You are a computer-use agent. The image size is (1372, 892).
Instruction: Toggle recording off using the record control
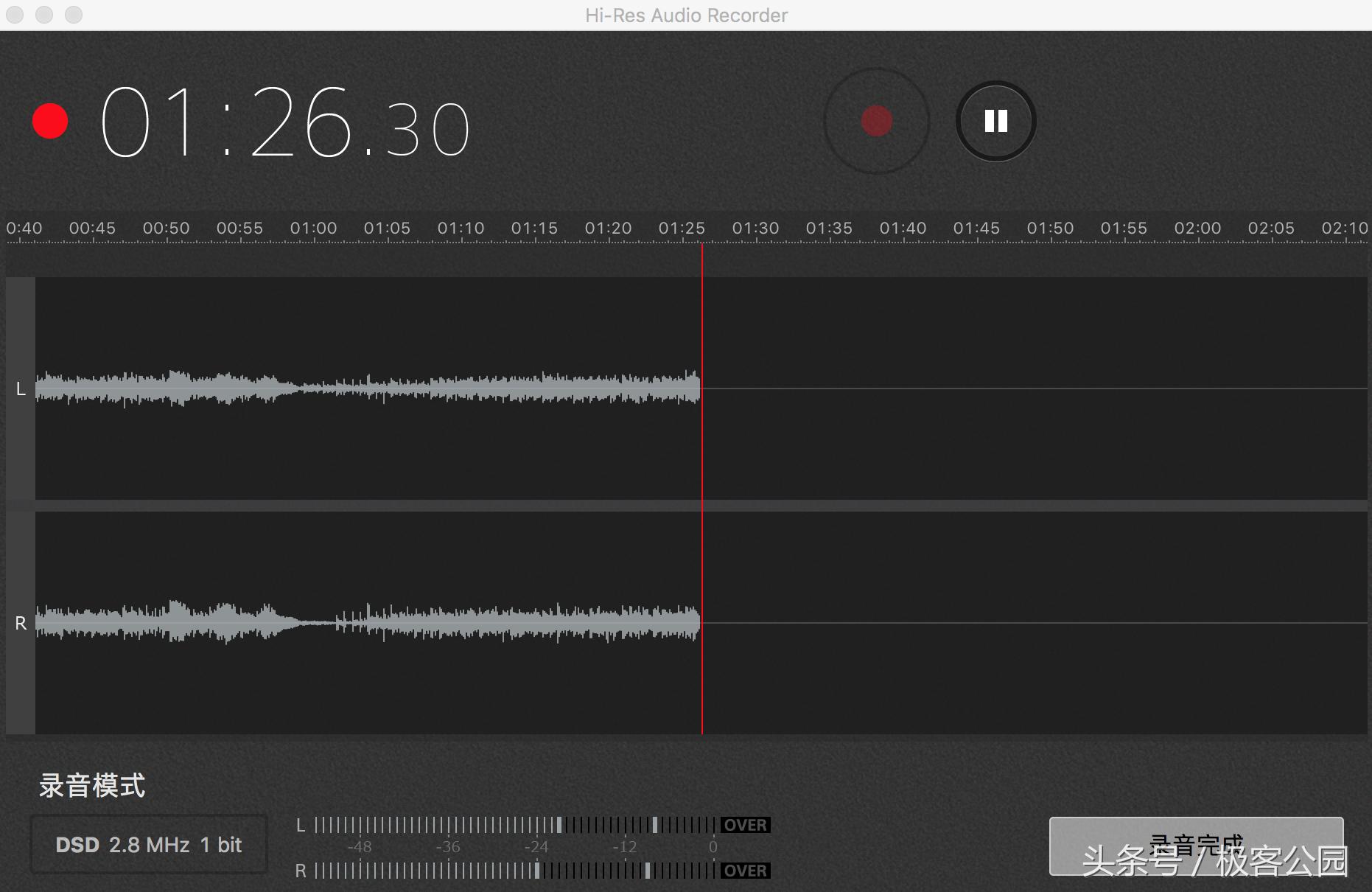(876, 120)
